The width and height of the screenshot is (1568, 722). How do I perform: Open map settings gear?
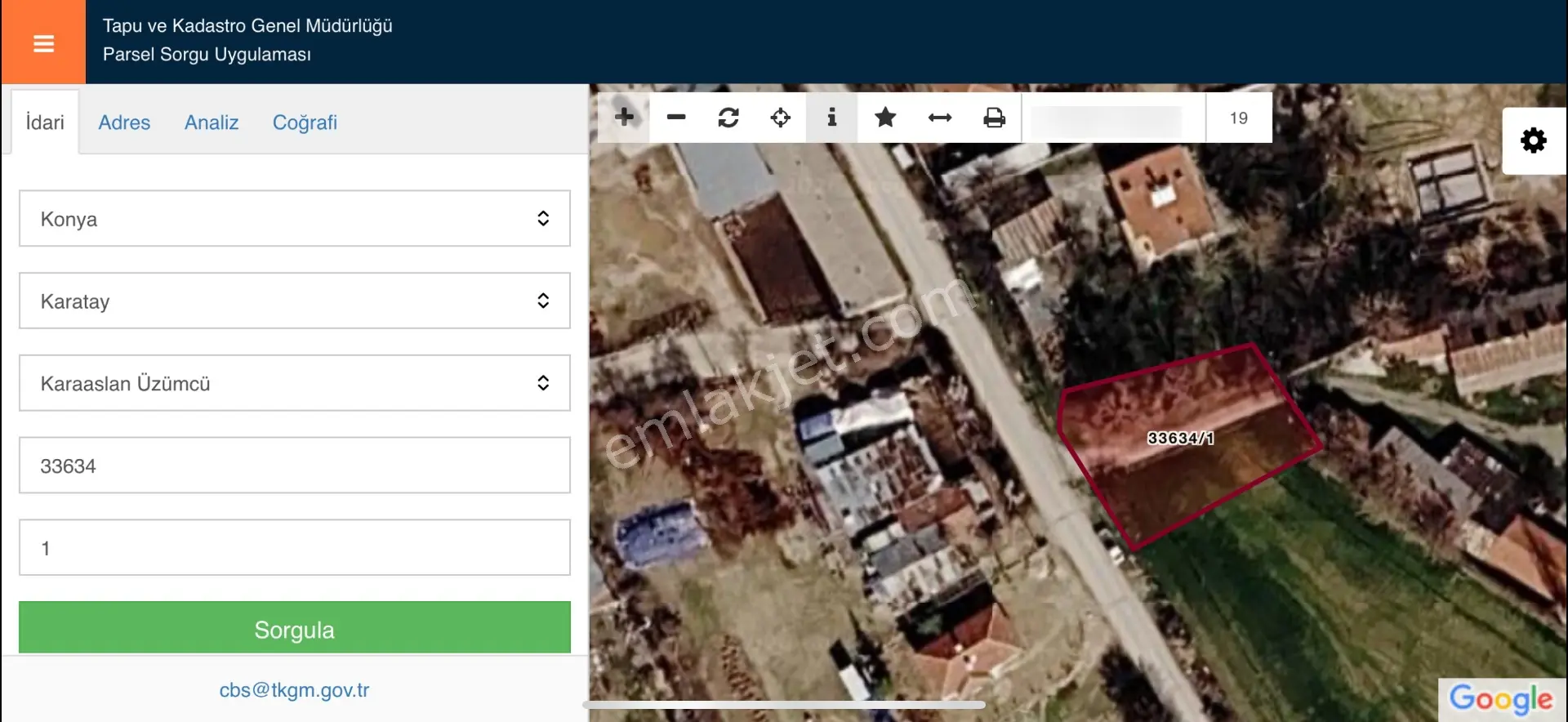(x=1534, y=140)
